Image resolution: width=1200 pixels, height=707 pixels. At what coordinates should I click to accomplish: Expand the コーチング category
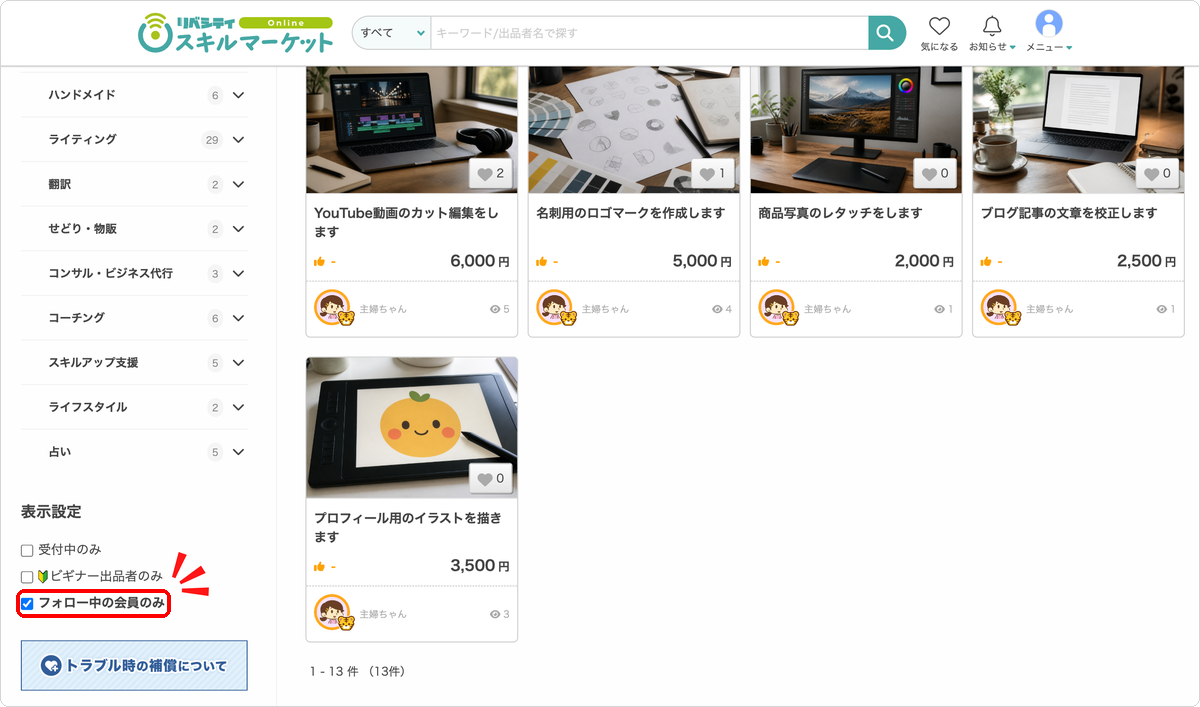[238, 318]
